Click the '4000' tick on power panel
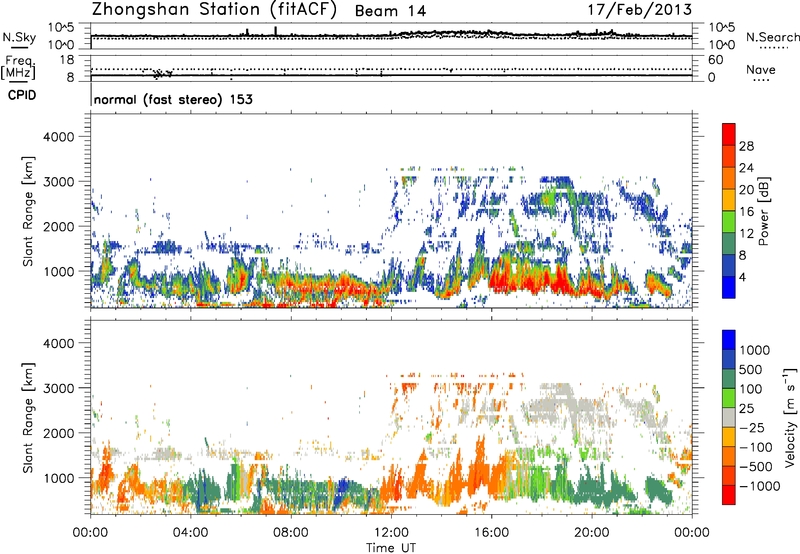This screenshot has height=554, width=800. tap(58, 137)
